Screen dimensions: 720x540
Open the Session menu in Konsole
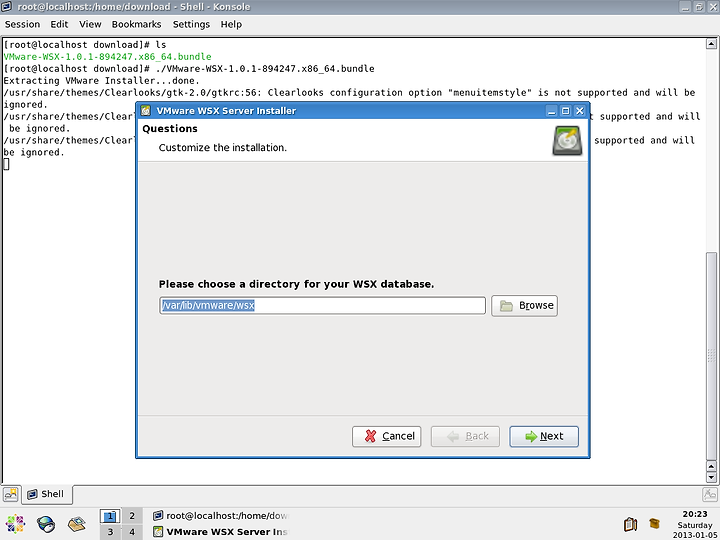click(22, 24)
